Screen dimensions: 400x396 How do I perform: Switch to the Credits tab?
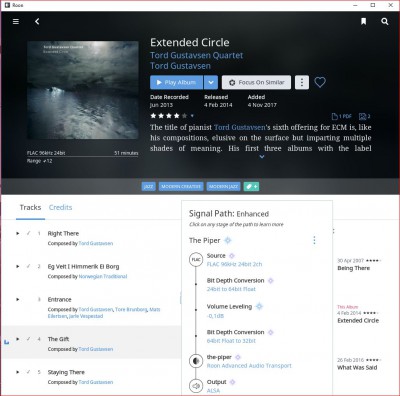click(x=60, y=207)
